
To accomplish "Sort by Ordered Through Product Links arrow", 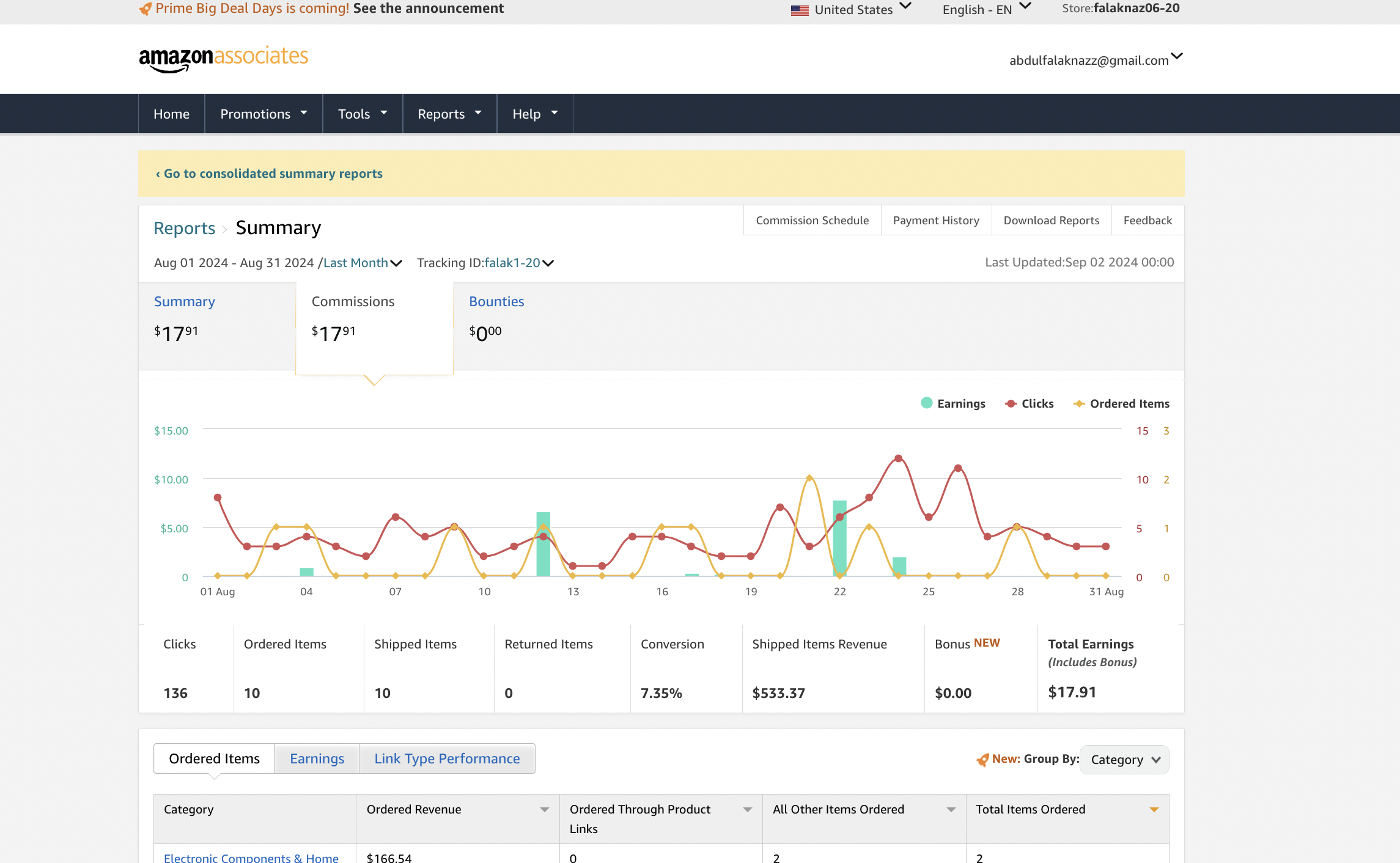I will click(747, 810).
